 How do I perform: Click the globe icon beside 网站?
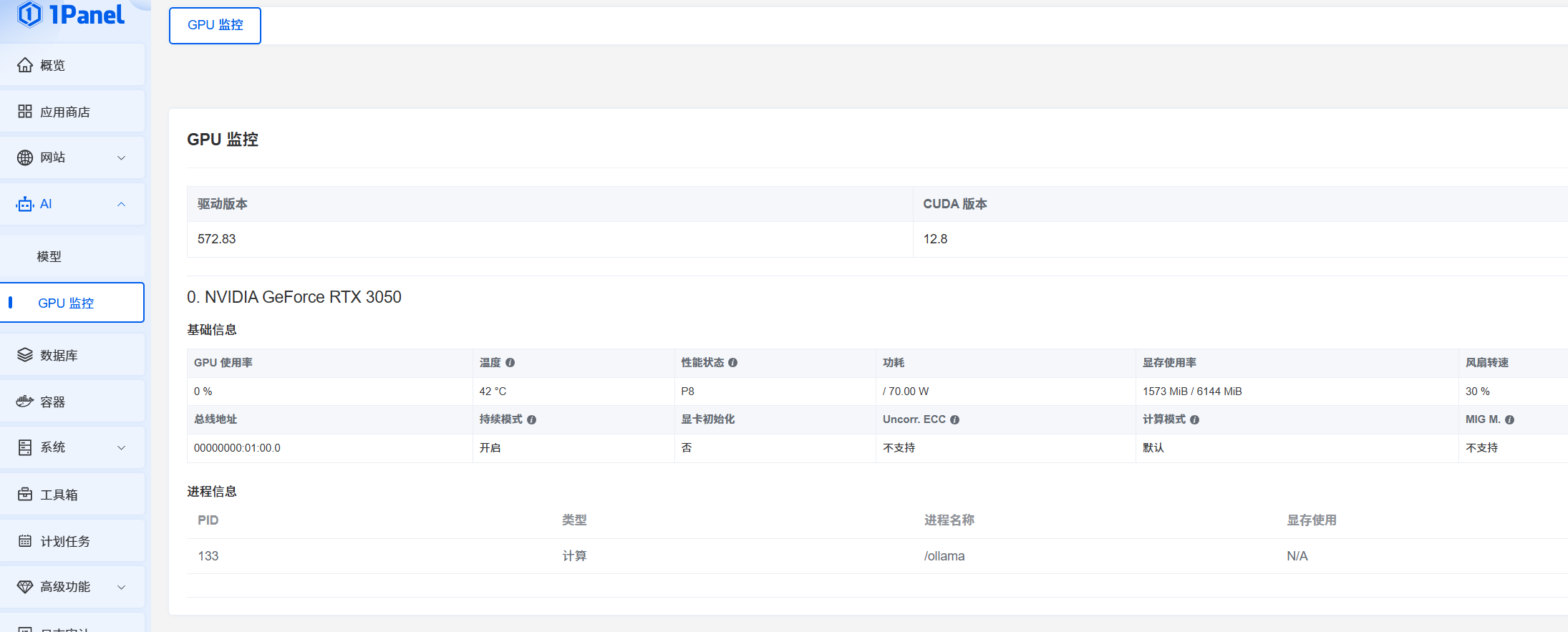25,157
